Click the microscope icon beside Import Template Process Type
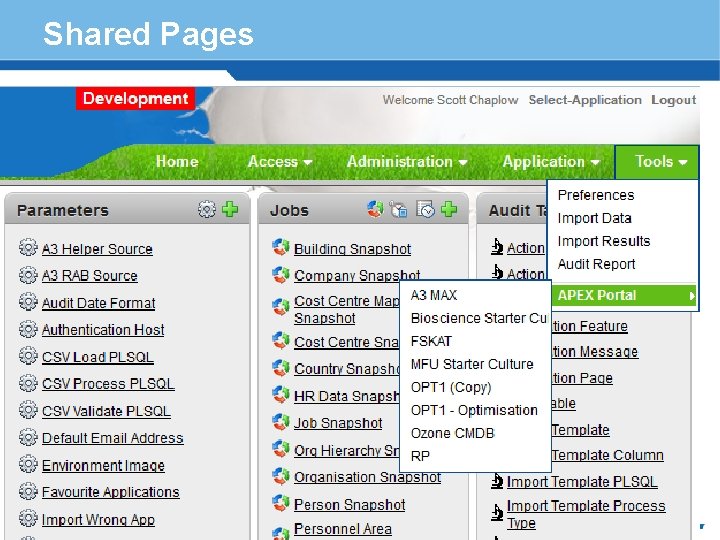 pyautogui.click(x=497, y=512)
